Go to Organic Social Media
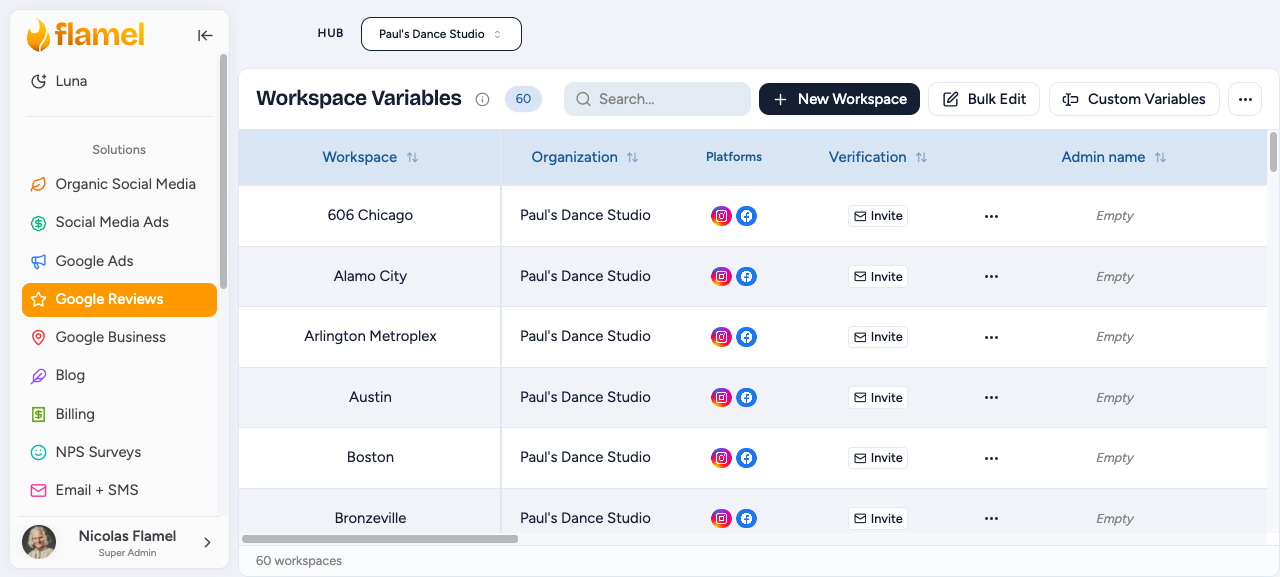The height and width of the screenshot is (577, 1280). pyautogui.click(x=119, y=184)
